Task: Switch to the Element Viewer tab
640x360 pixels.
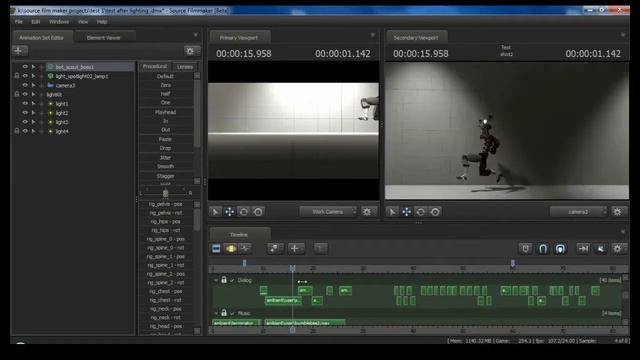Action: coord(104,38)
